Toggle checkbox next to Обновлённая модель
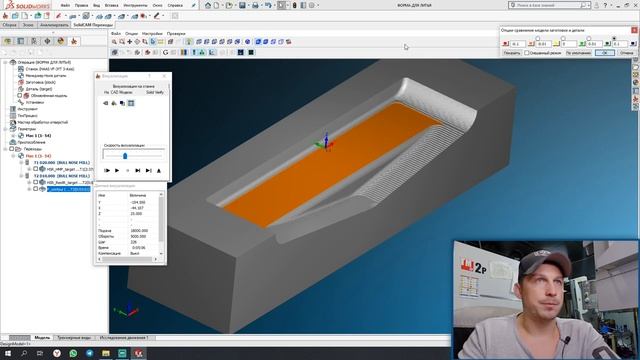 [20, 96]
